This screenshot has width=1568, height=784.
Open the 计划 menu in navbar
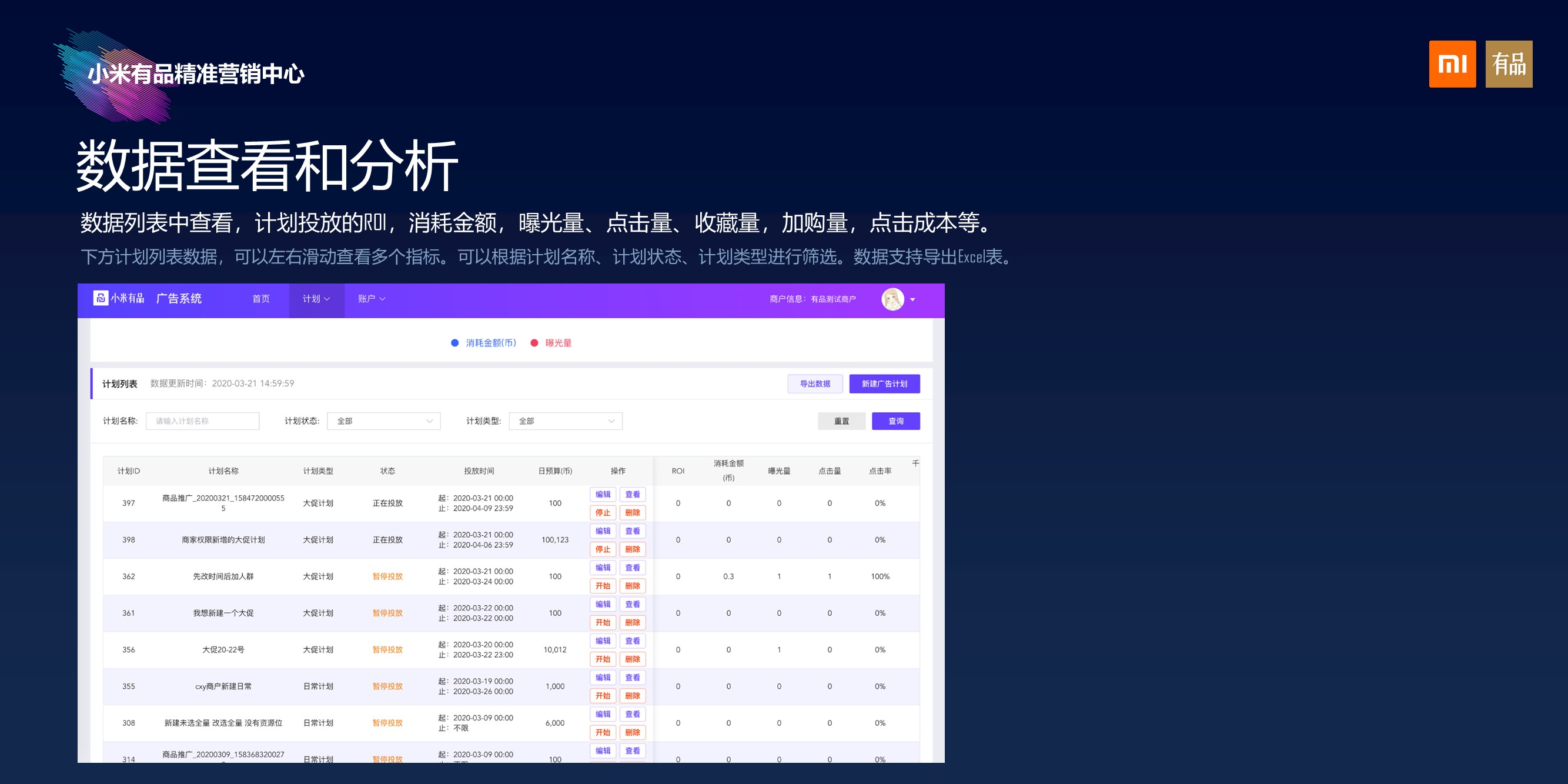pos(316,299)
